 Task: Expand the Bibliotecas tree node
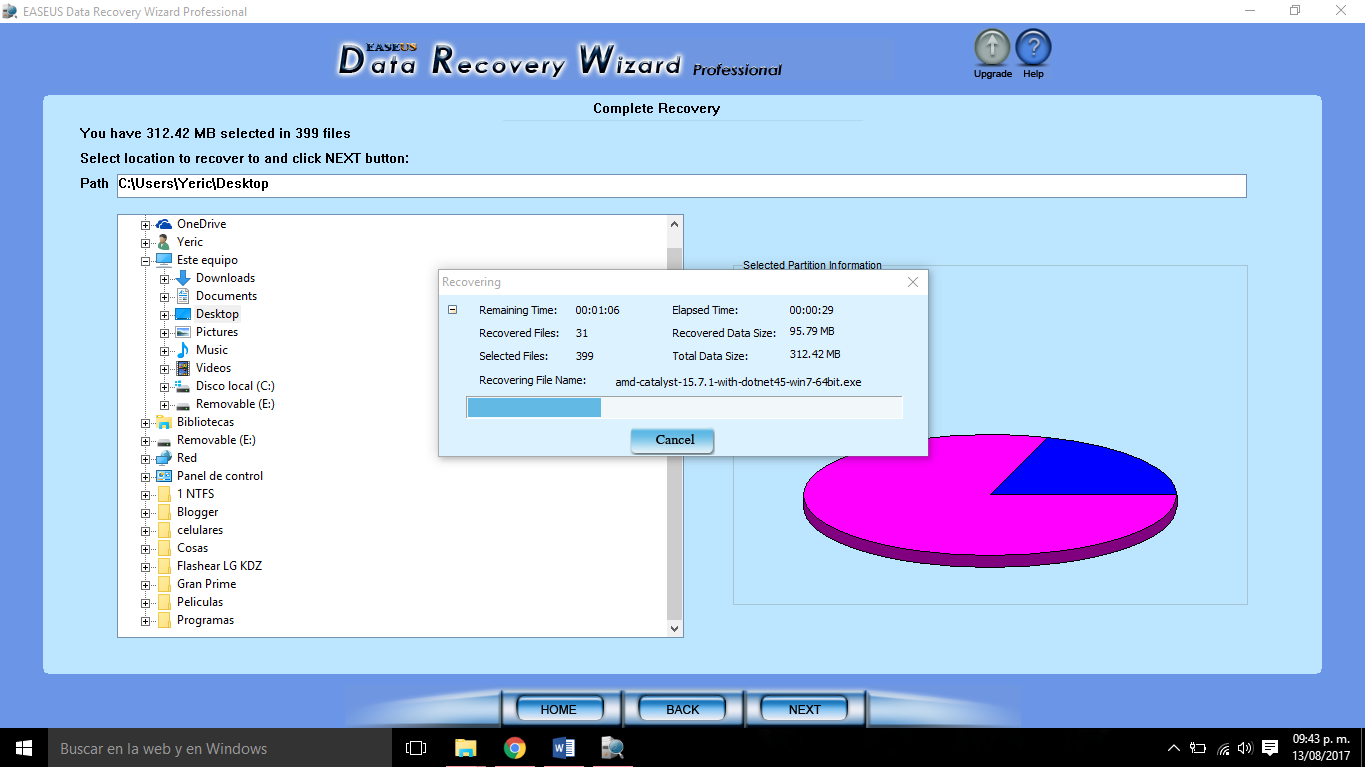tap(146, 422)
